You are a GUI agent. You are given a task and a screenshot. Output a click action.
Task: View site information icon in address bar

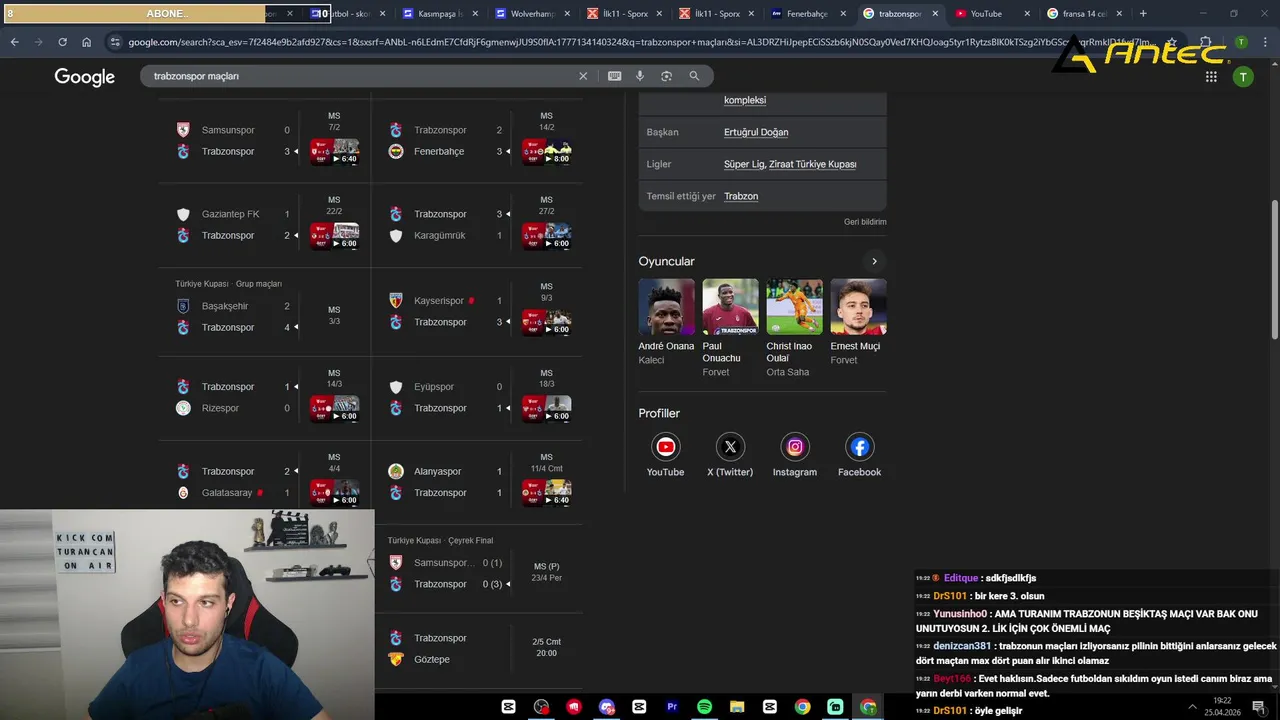(x=116, y=42)
